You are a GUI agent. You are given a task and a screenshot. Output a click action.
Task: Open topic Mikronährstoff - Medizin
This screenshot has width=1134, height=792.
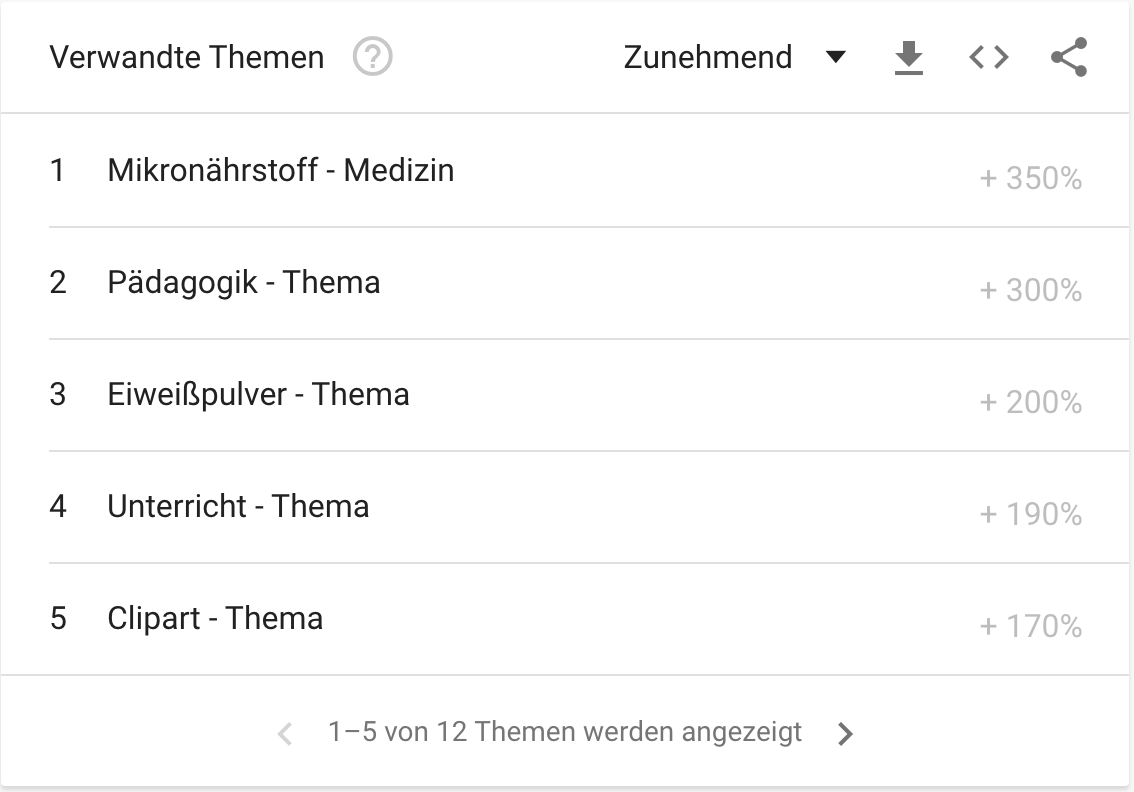point(281,171)
